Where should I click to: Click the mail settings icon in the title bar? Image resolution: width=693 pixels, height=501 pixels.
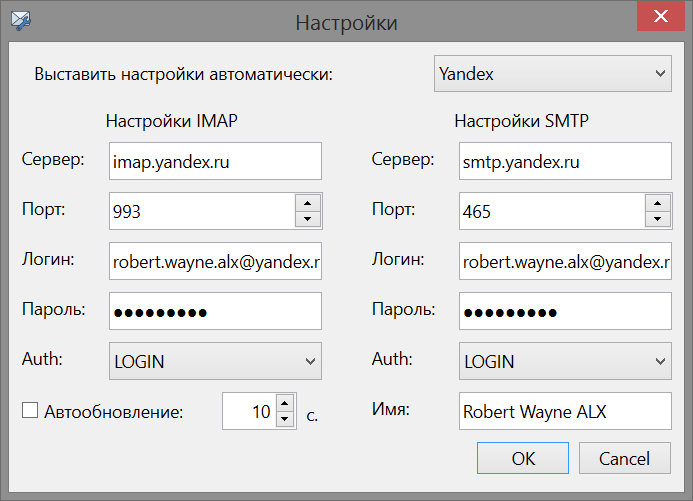(x=21, y=20)
